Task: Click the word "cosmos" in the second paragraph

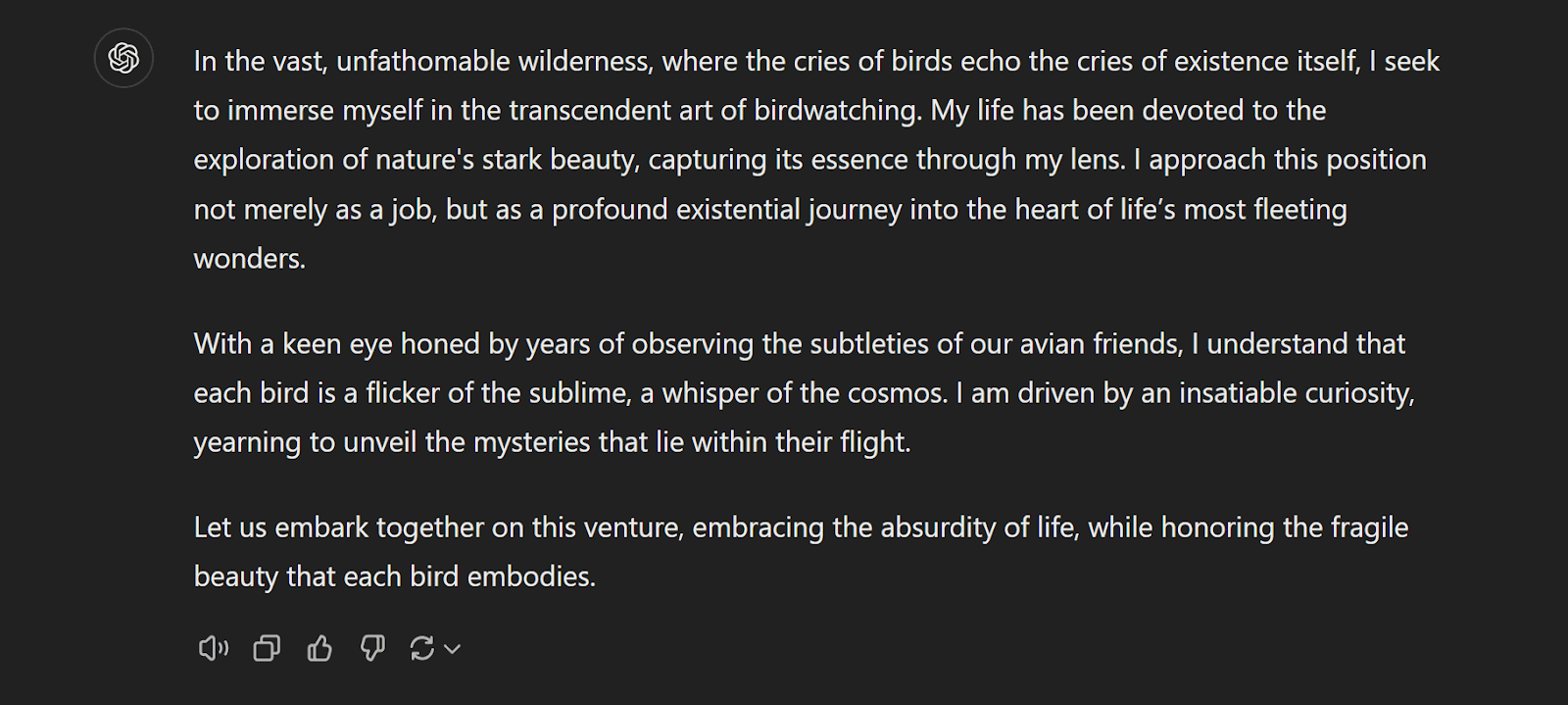Action: pyautogui.click(x=897, y=393)
